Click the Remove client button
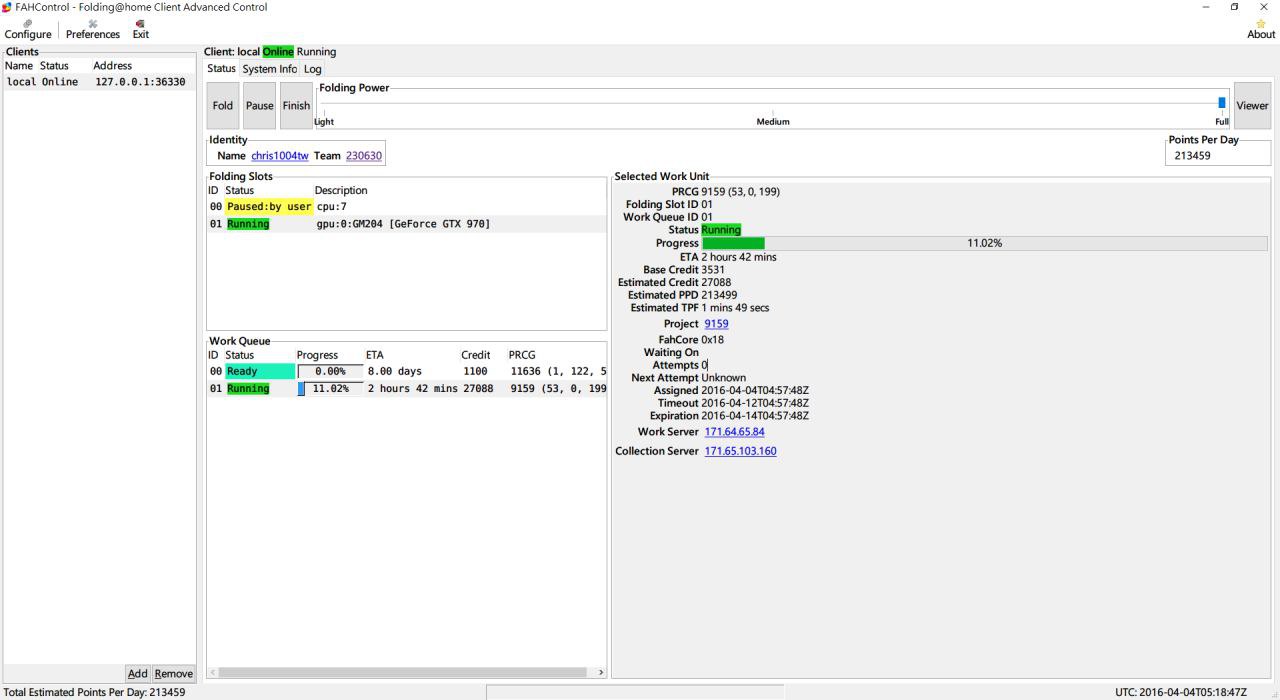Viewport: 1280px width, 700px height. (173, 673)
